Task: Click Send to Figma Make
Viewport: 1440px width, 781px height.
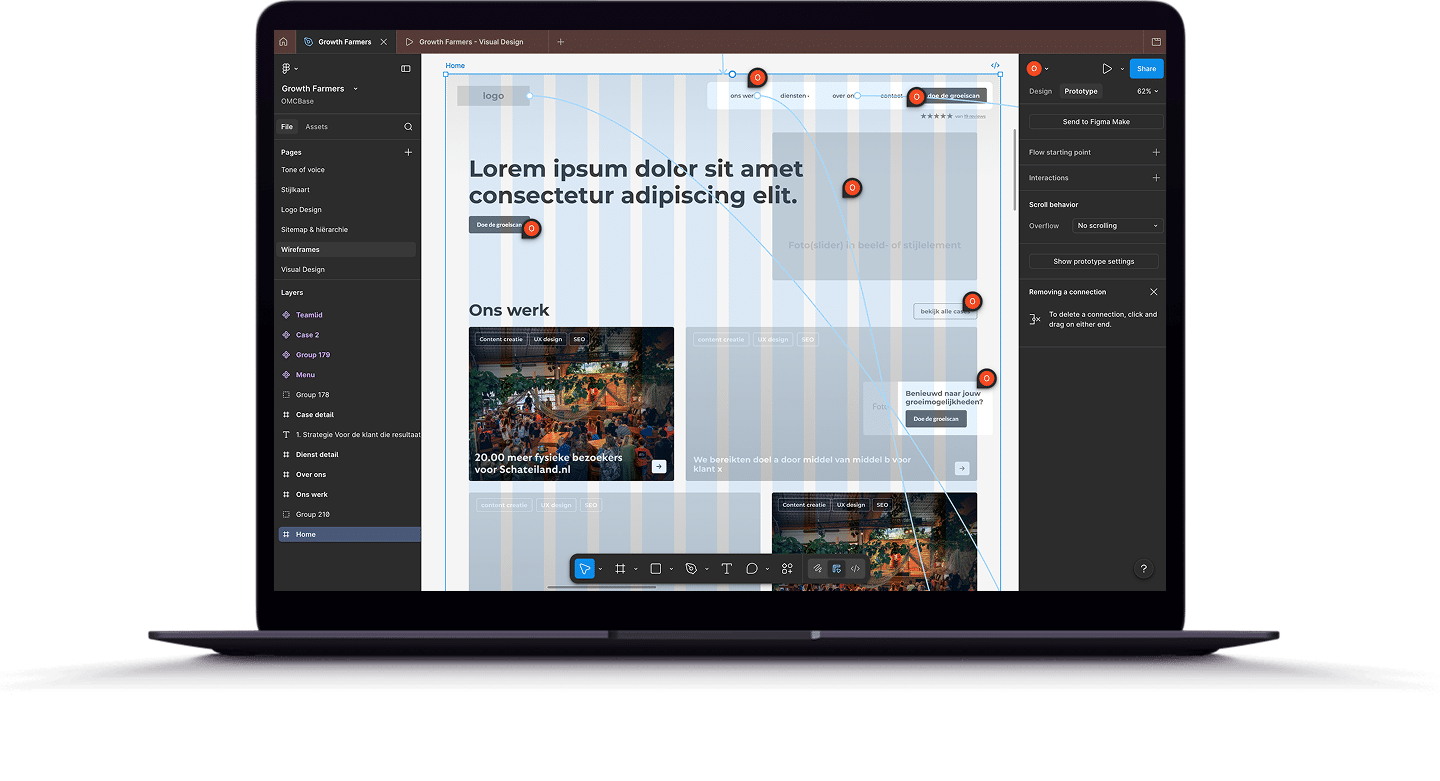Action: coord(1096,122)
